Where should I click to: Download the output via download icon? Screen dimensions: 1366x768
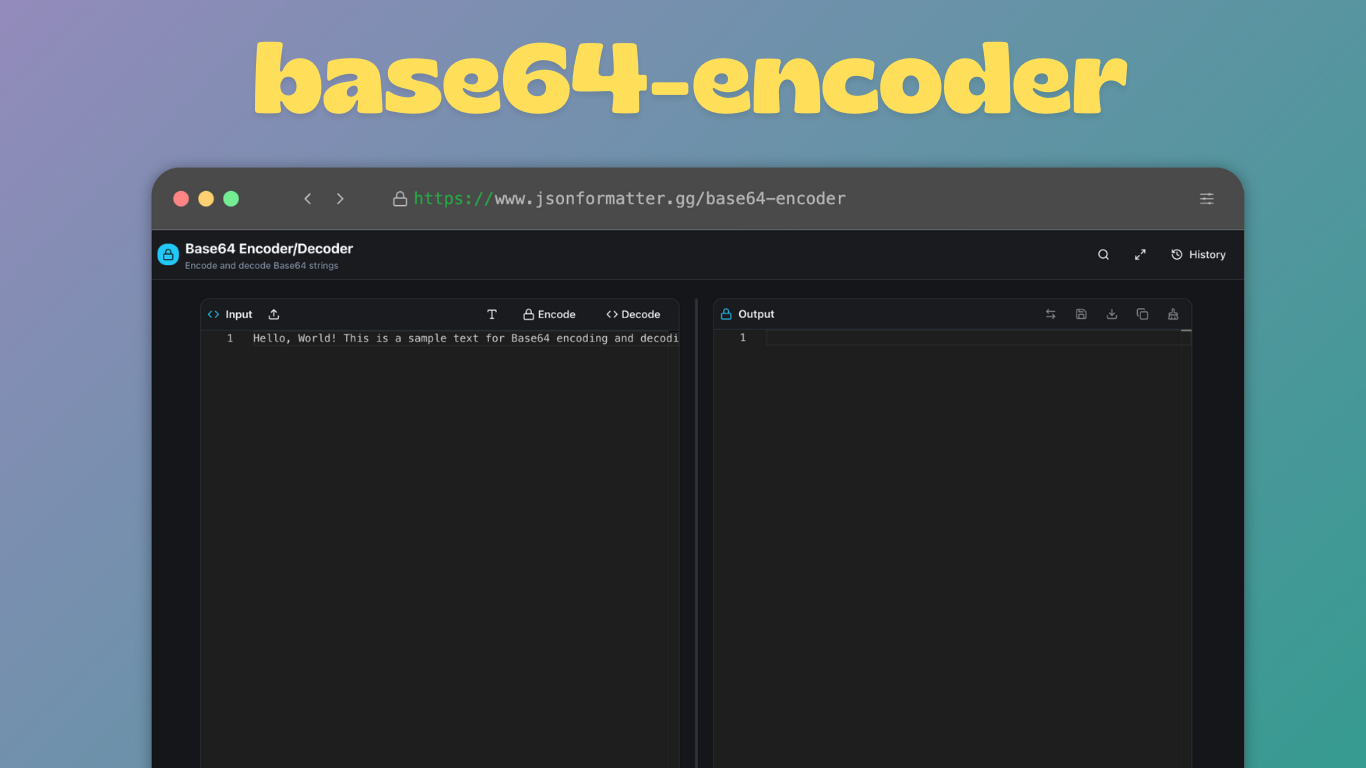[1112, 314]
